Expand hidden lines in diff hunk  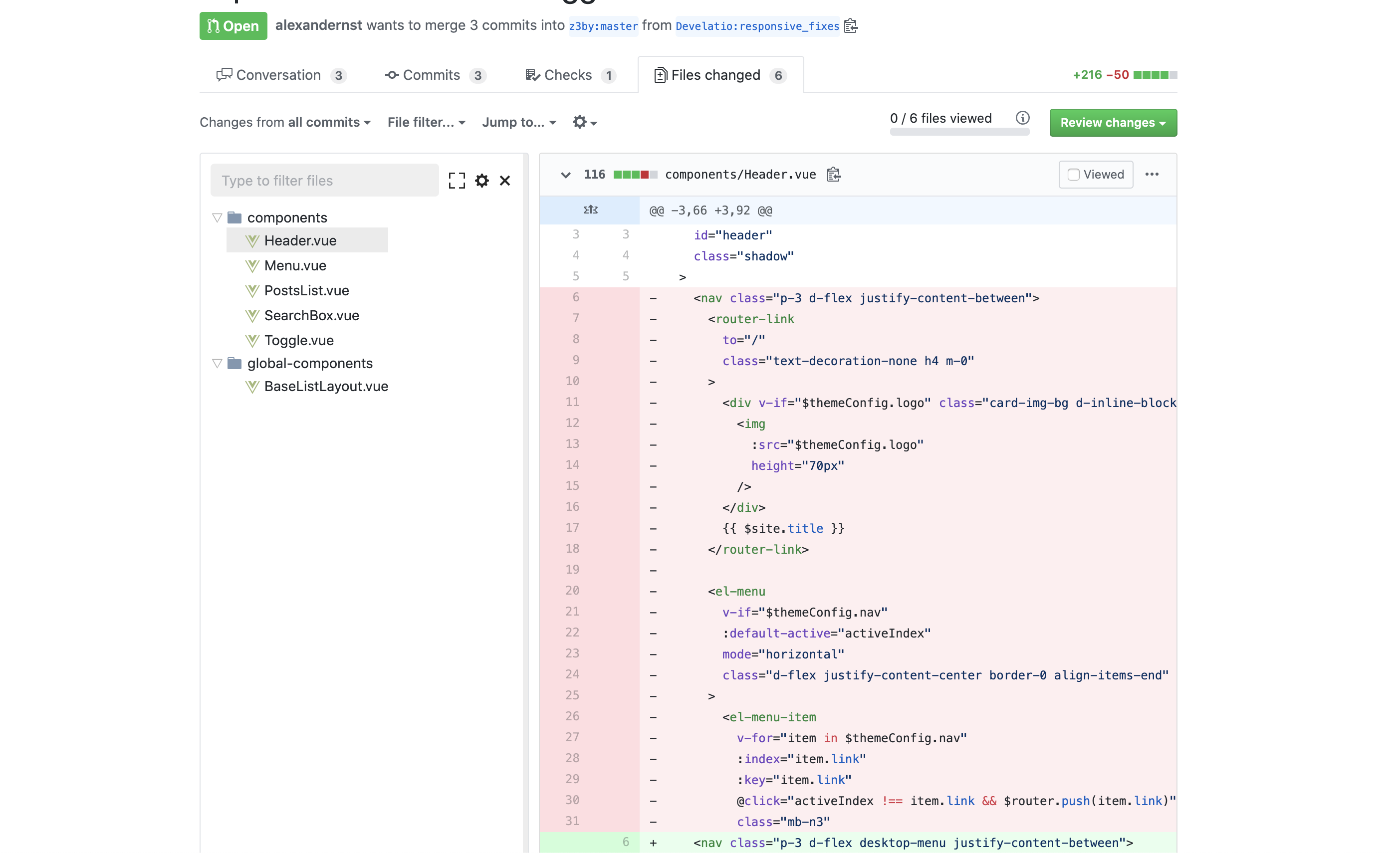point(590,210)
